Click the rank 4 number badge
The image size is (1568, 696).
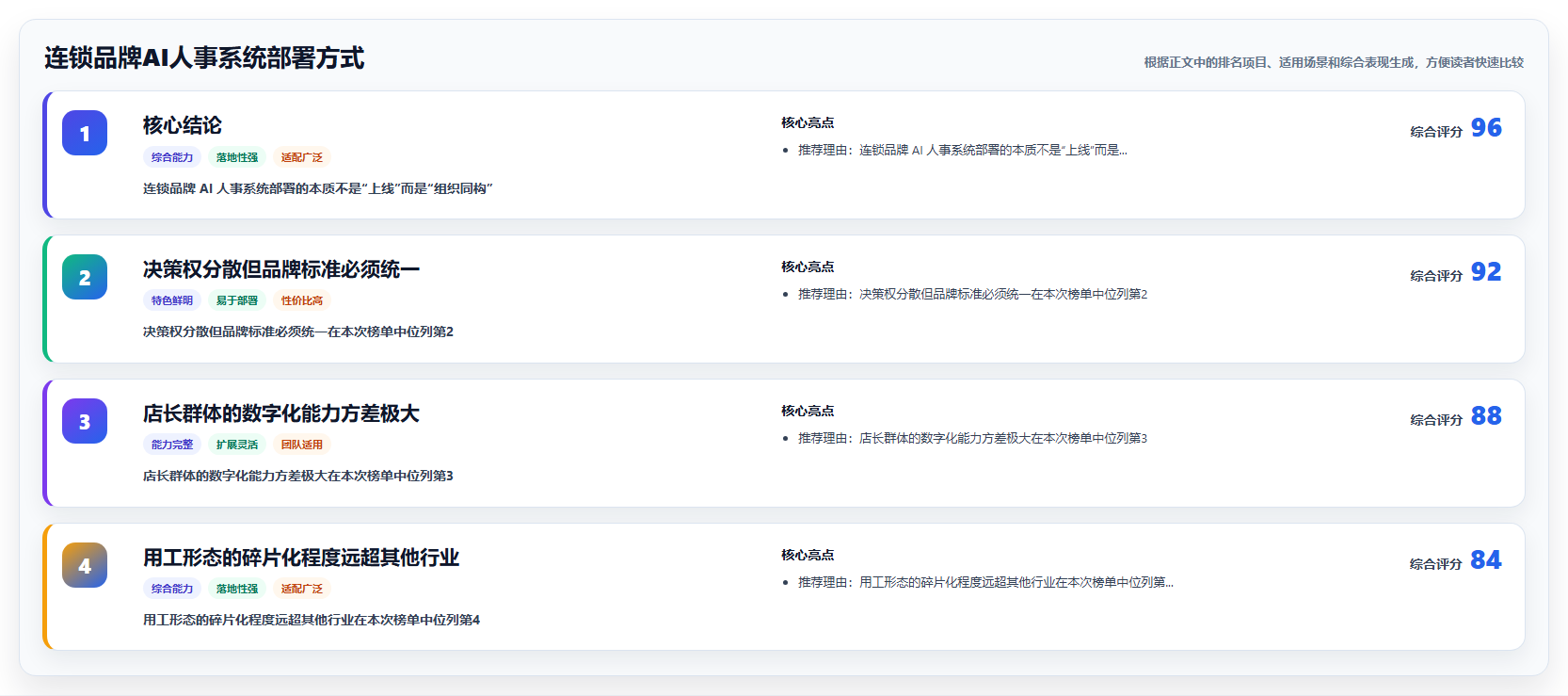point(85,565)
